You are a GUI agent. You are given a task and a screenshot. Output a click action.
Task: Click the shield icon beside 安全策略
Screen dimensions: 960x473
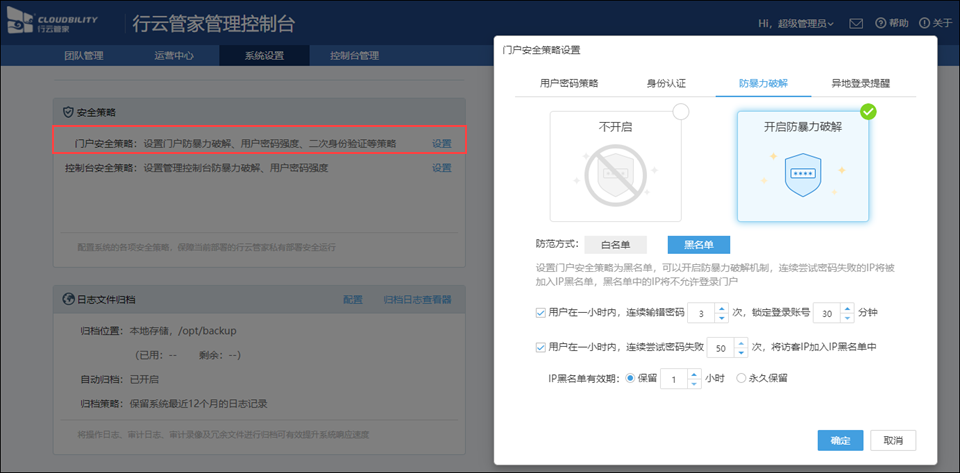coord(68,112)
